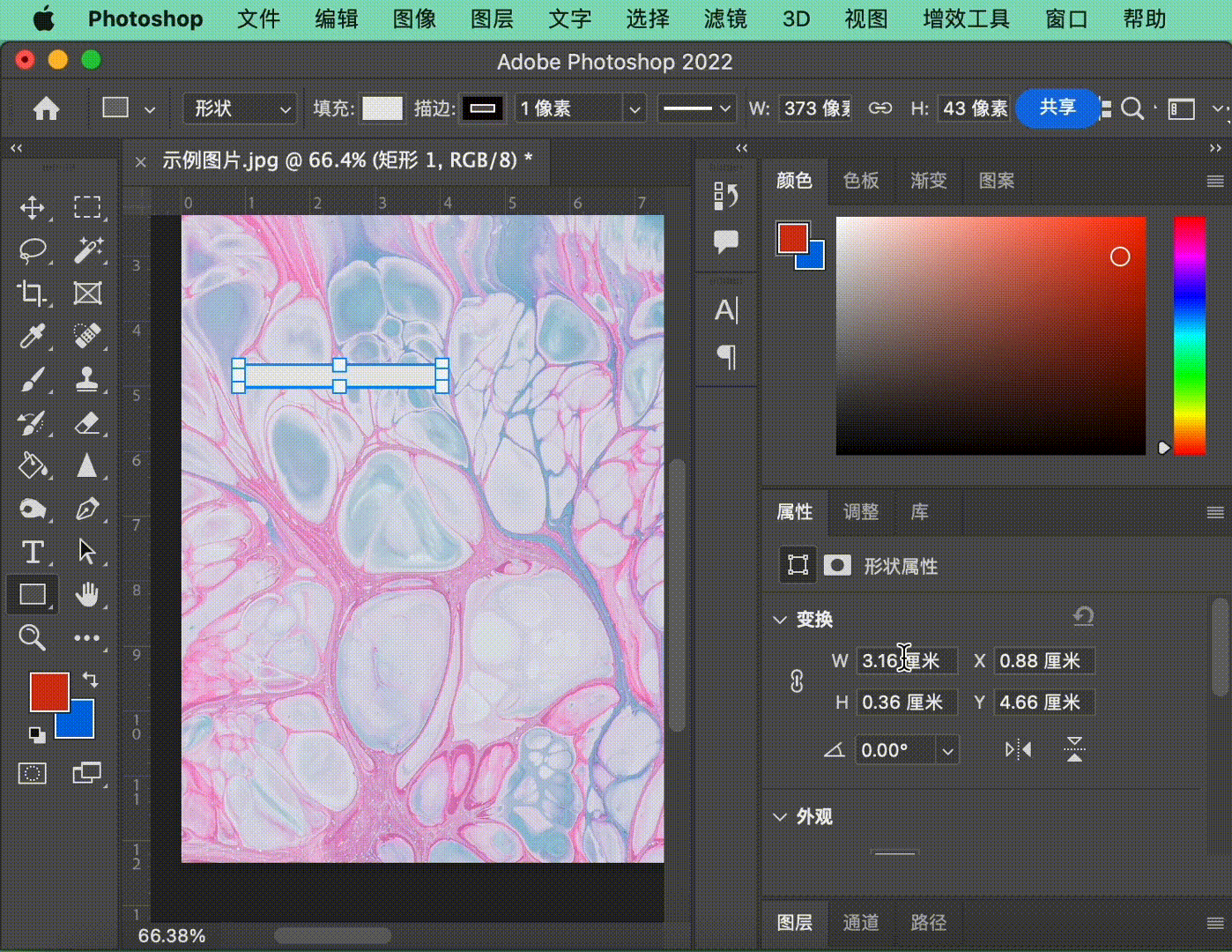This screenshot has width=1232, height=952.
Task: Switch to the 色板 tab
Action: point(860,181)
